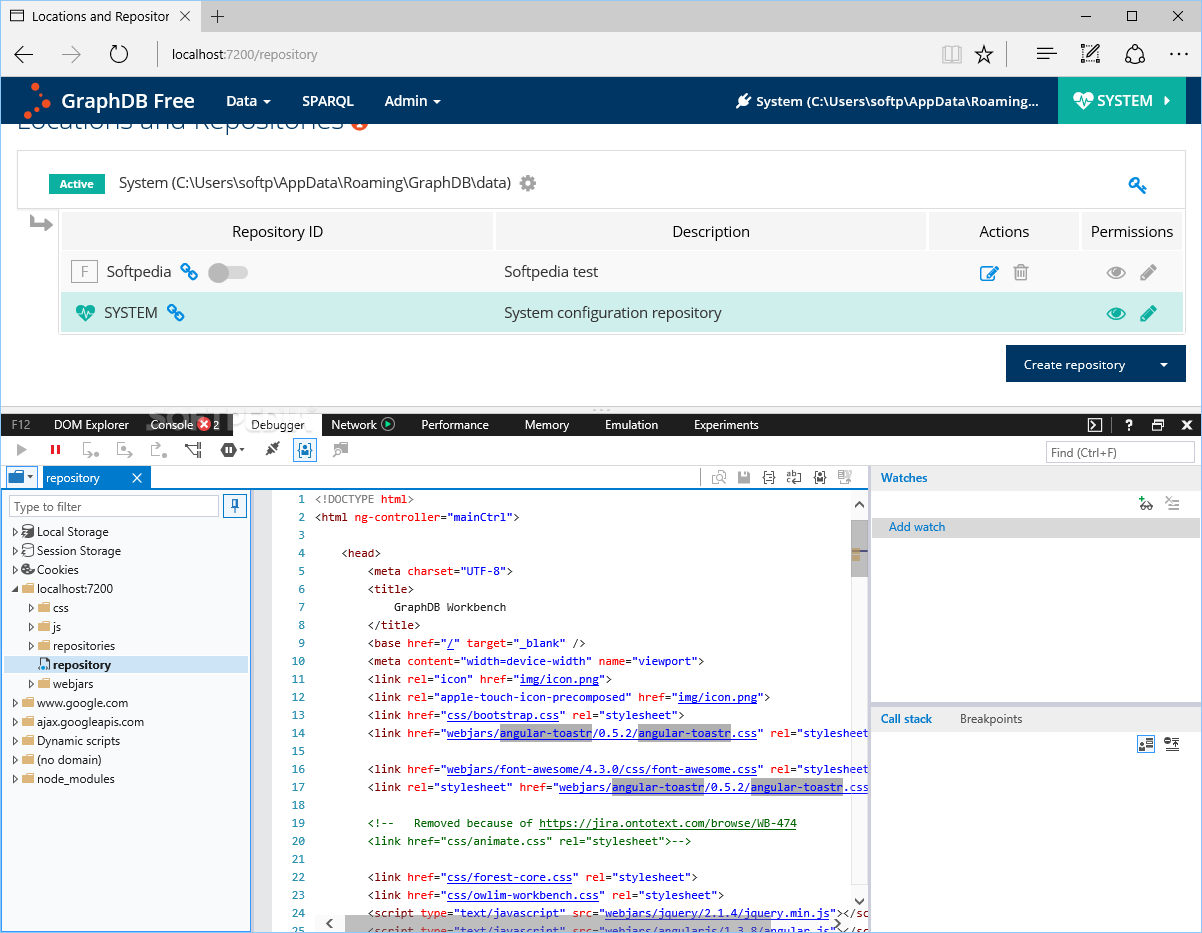
Task: Open the SYSTEM repository selector dropdown
Action: pyautogui.click(x=1122, y=100)
